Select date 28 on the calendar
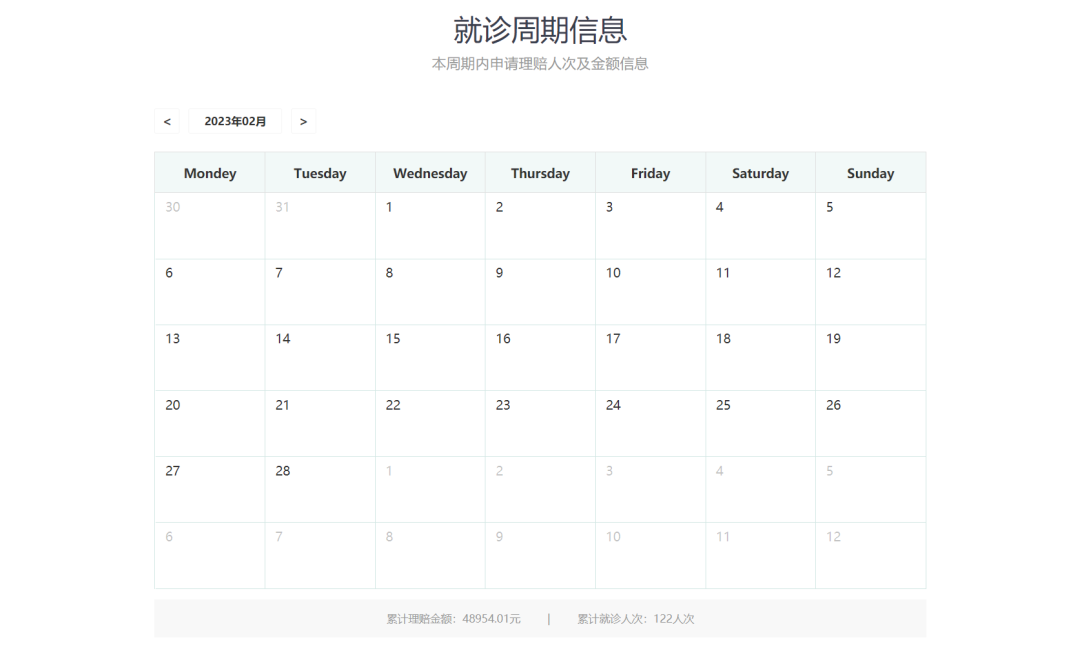1080x651 pixels. (320, 490)
